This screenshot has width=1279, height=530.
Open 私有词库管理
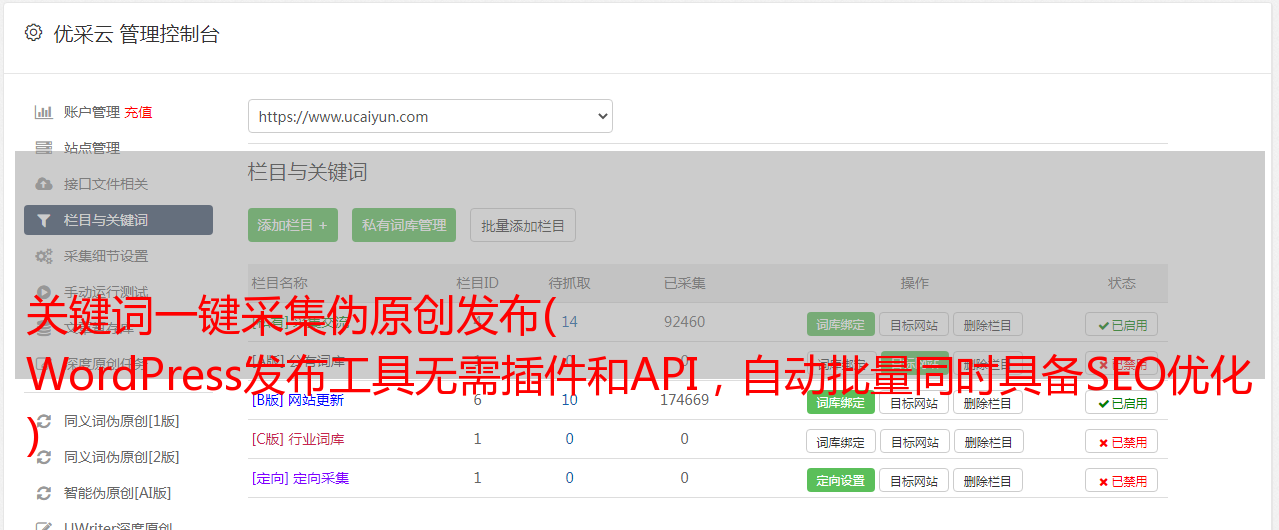click(404, 225)
